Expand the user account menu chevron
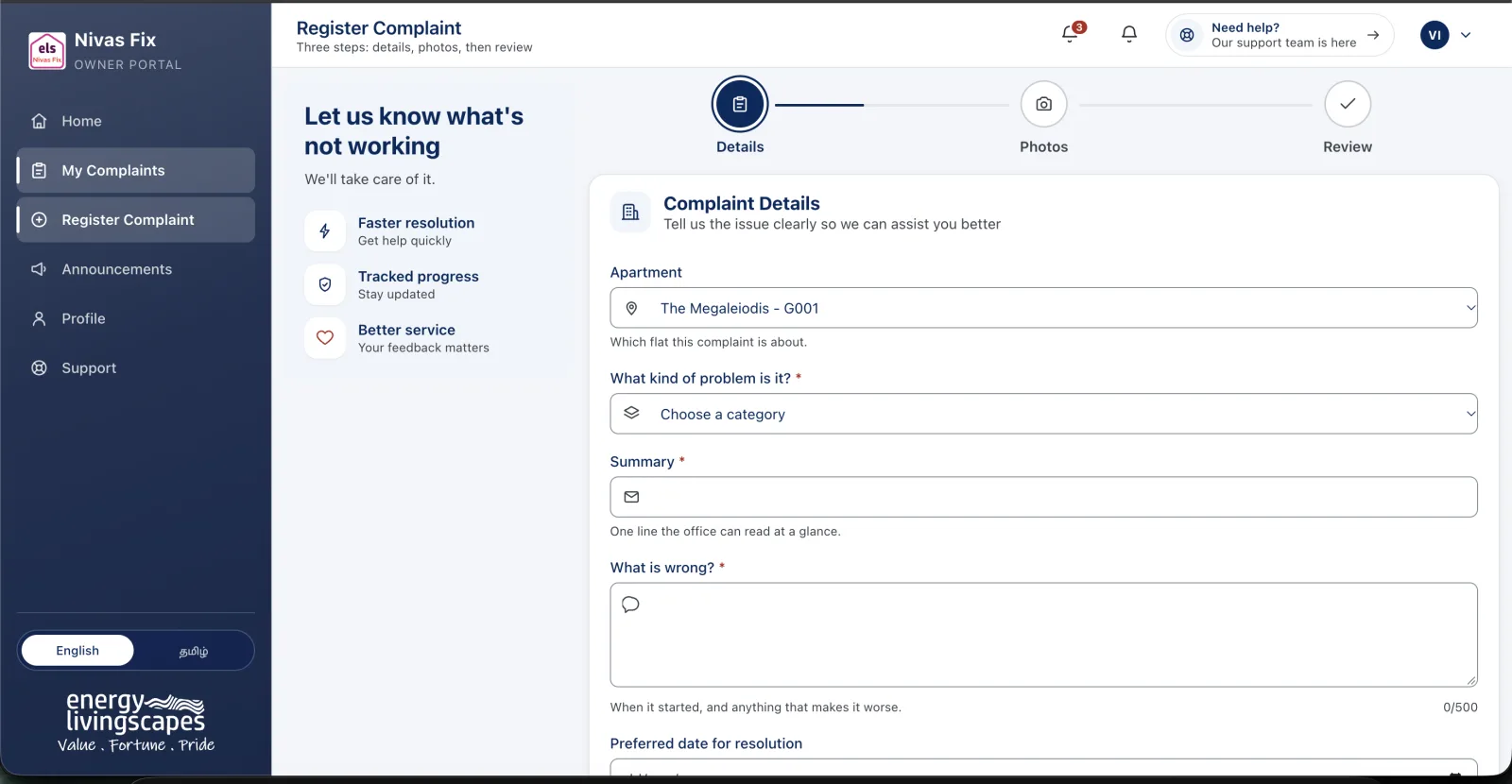The image size is (1512, 784). (x=1466, y=35)
